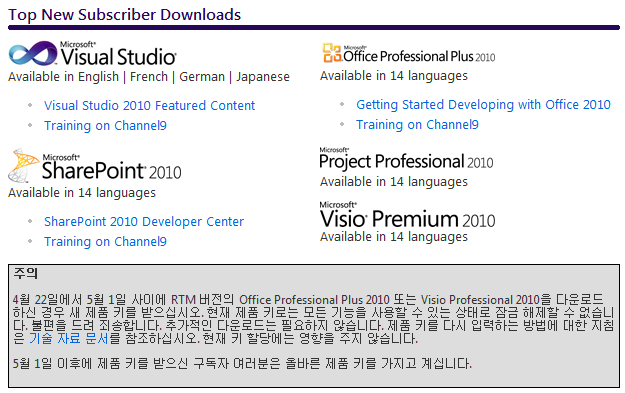This screenshot has height=393, width=625.
Task: Open Training on Channel9 under Office Professional Plus
Action: coord(417,125)
